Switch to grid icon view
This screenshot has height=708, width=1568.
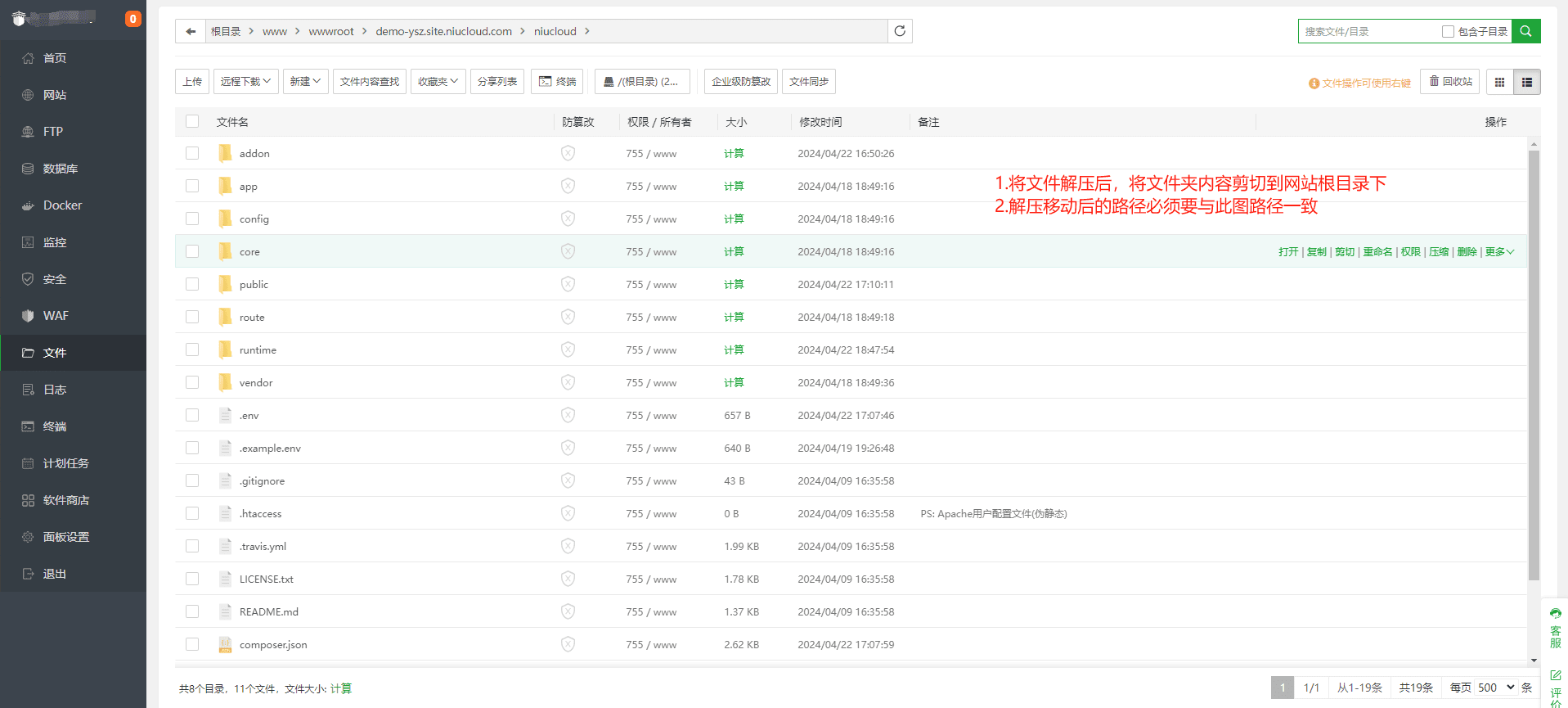click(x=1499, y=82)
